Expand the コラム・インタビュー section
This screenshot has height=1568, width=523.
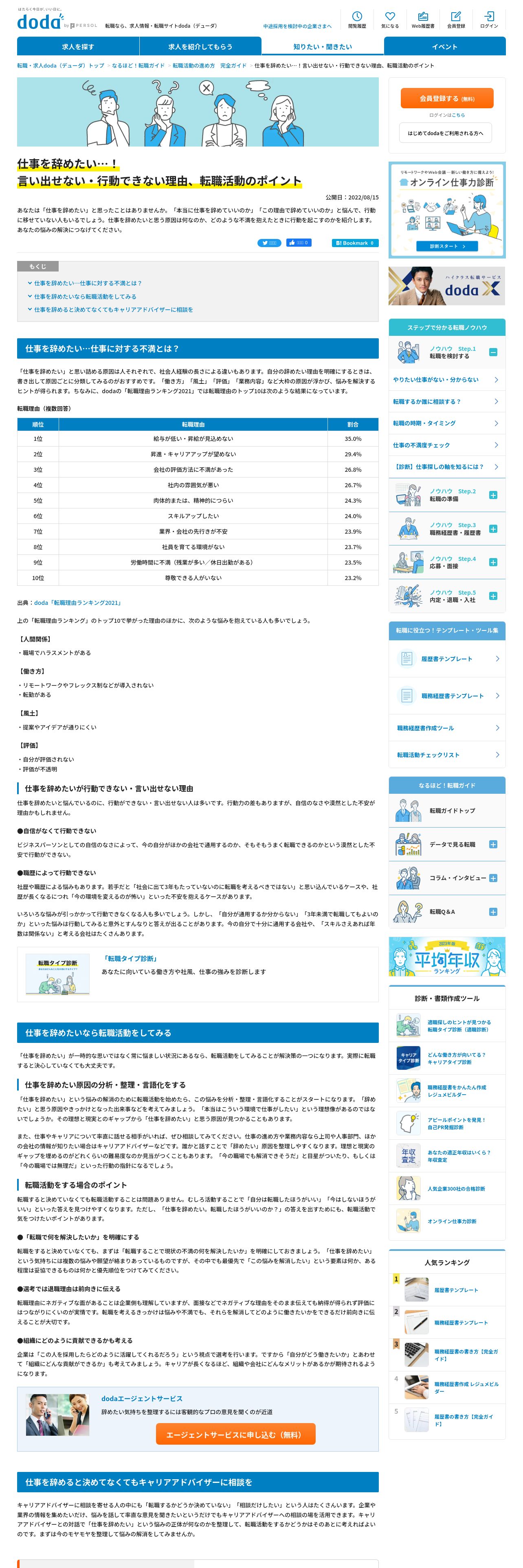coord(493,878)
